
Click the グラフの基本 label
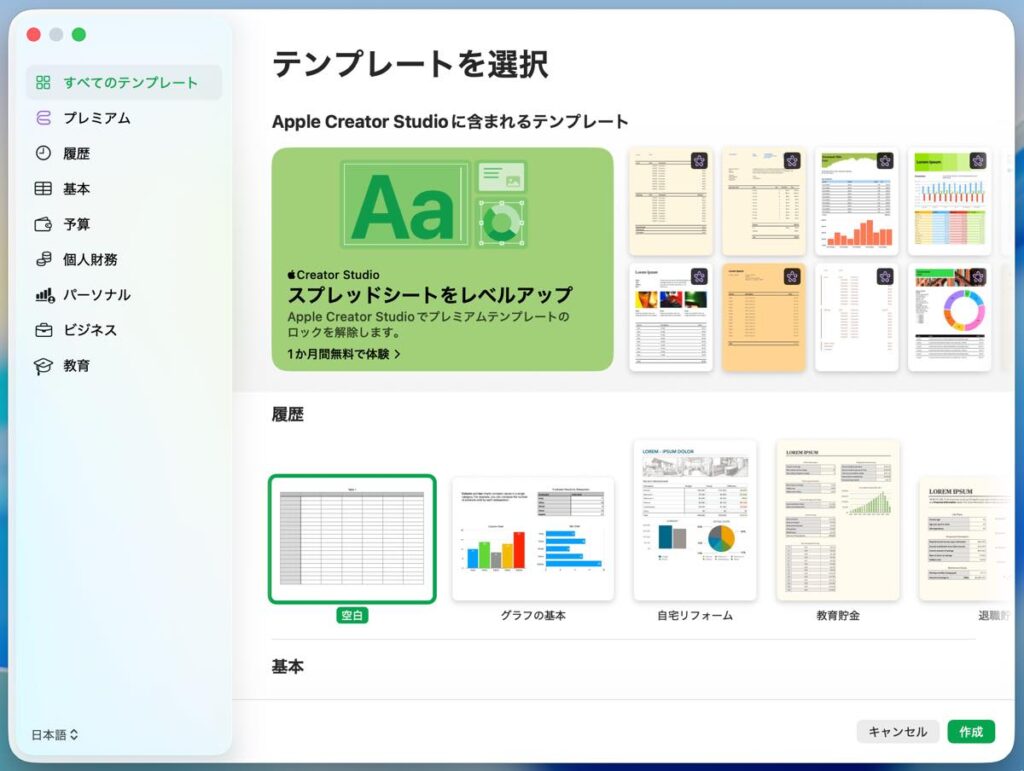[x=533, y=615]
